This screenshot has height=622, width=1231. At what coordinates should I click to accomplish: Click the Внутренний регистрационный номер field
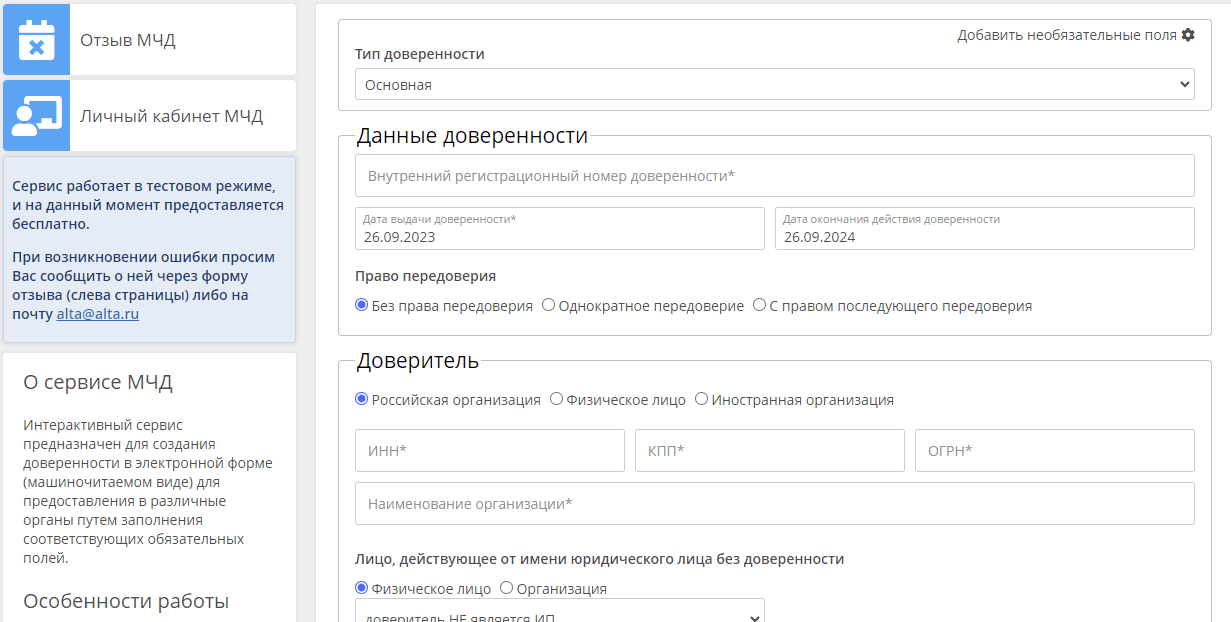[x=774, y=176]
